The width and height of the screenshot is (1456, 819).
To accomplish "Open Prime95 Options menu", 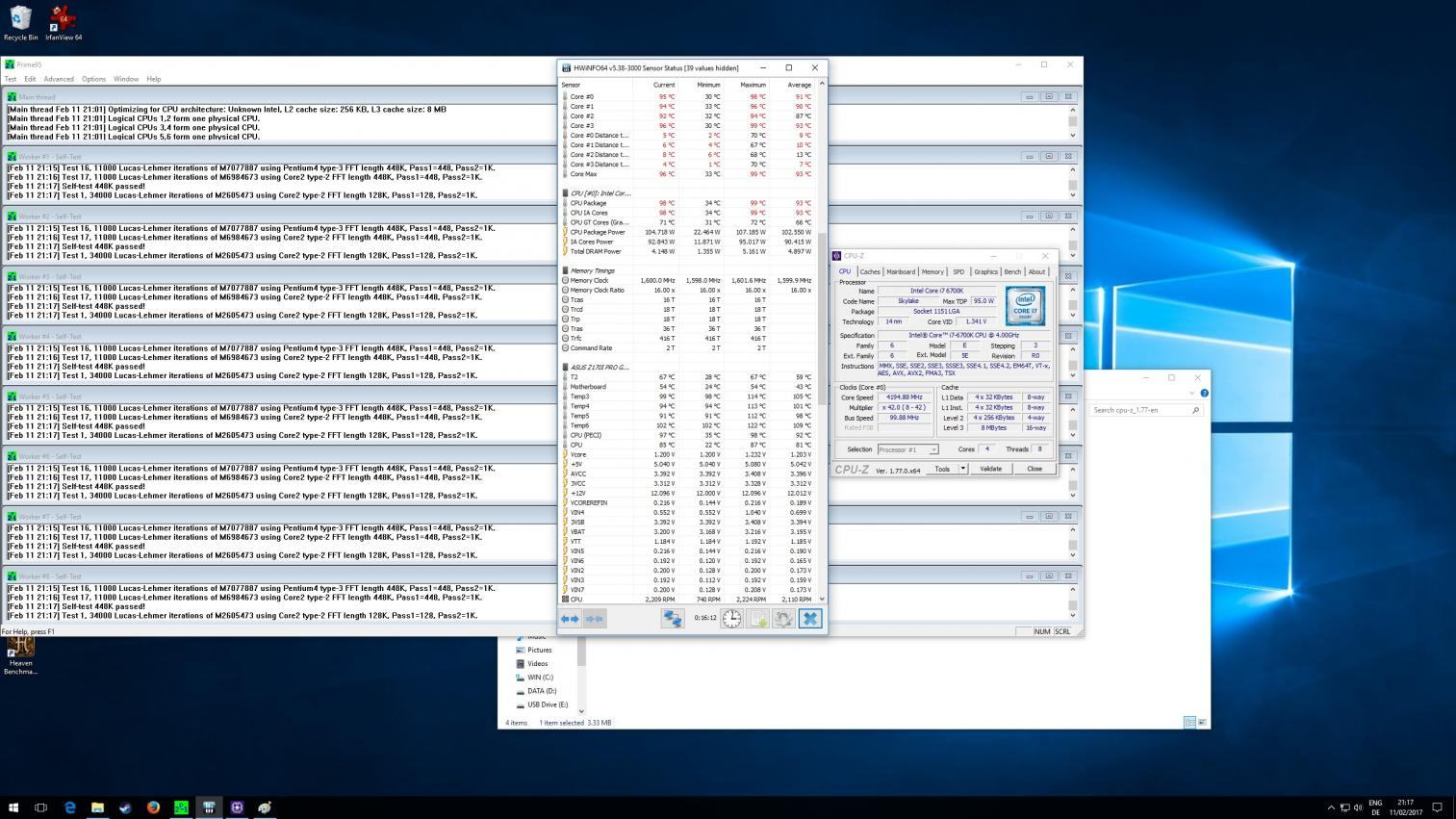I will [x=93, y=79].
